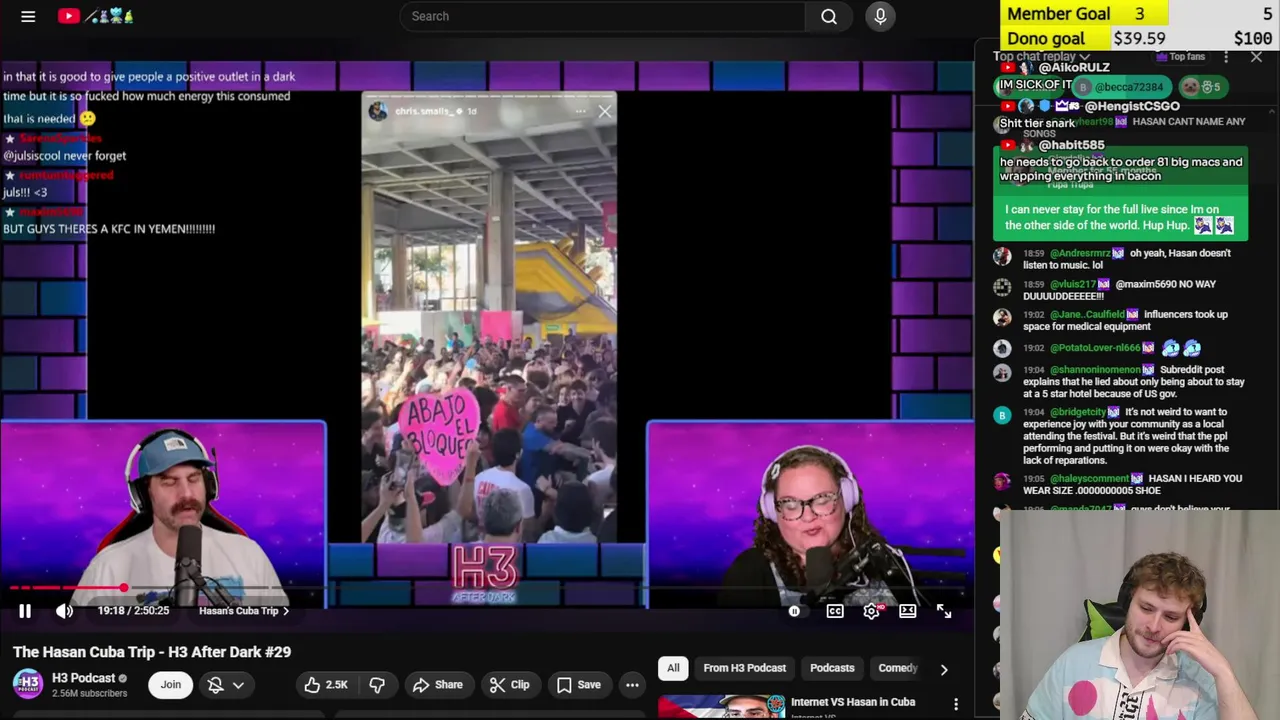
Task: Click the Join membership button
Action: [x=171, y=685]
